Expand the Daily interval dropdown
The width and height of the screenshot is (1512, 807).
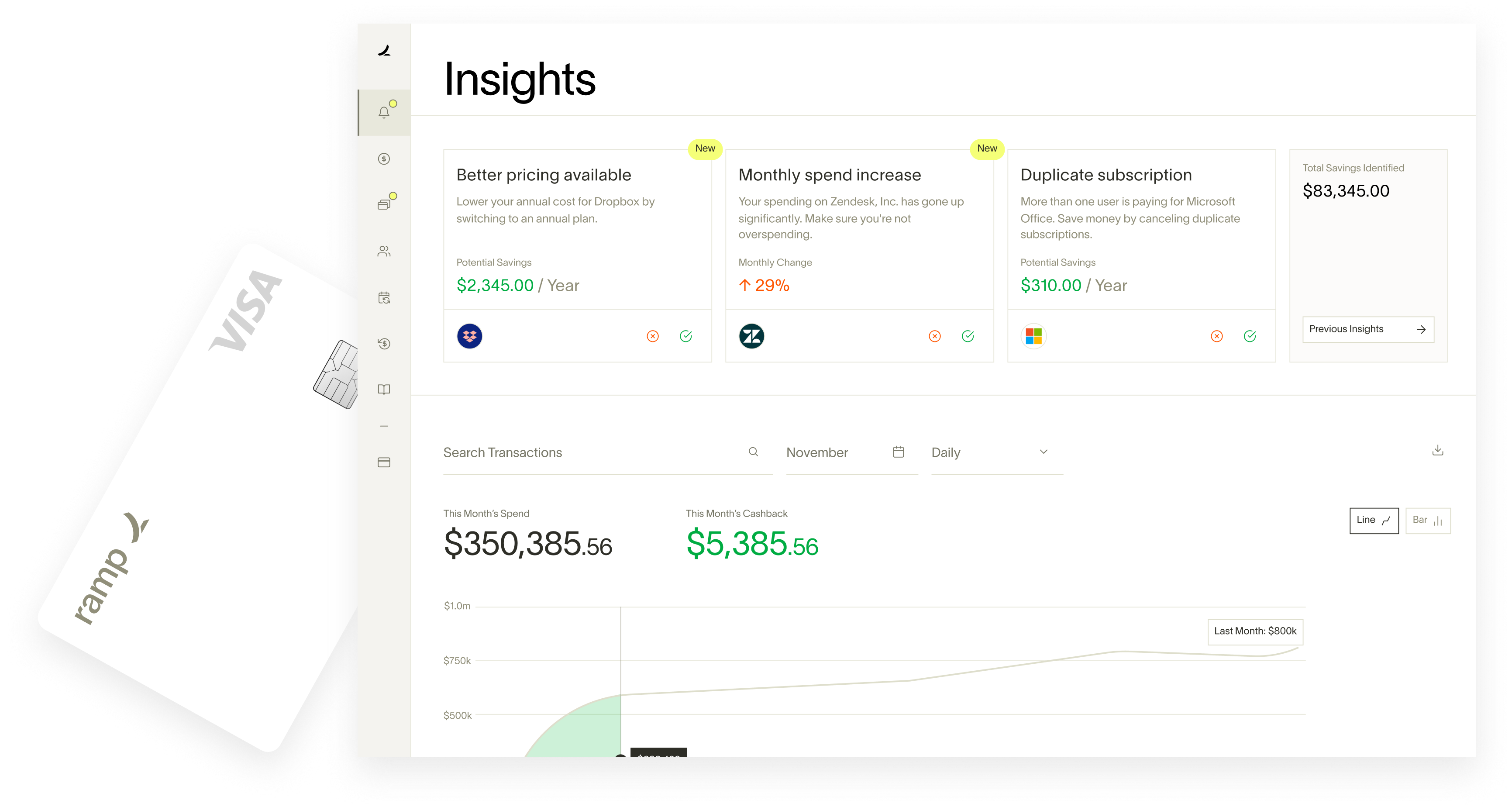(x=997, y=452)
